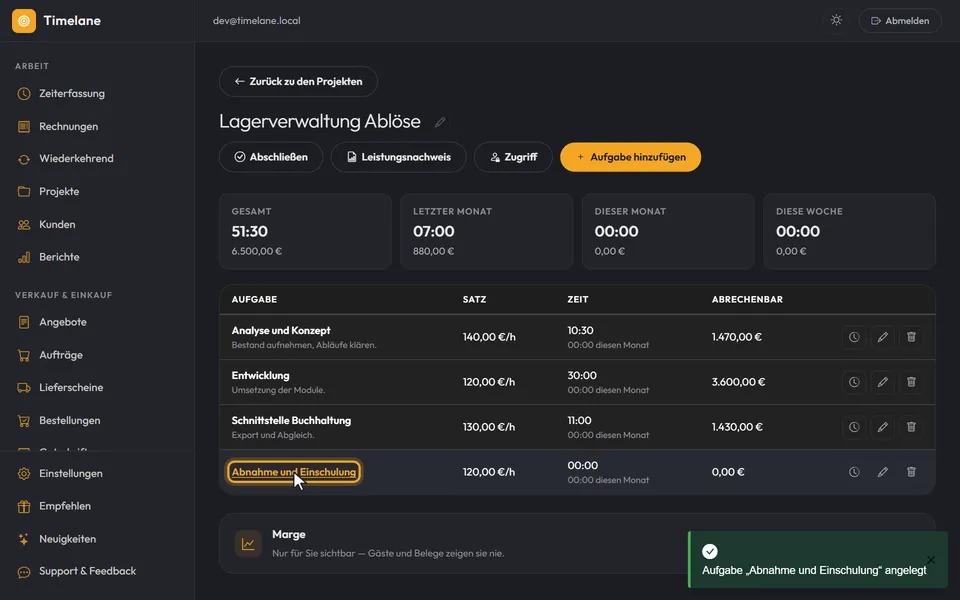Edit the Entwicklung task
The width and height of the screenshot is (960, 600).
tap(883, 382)
